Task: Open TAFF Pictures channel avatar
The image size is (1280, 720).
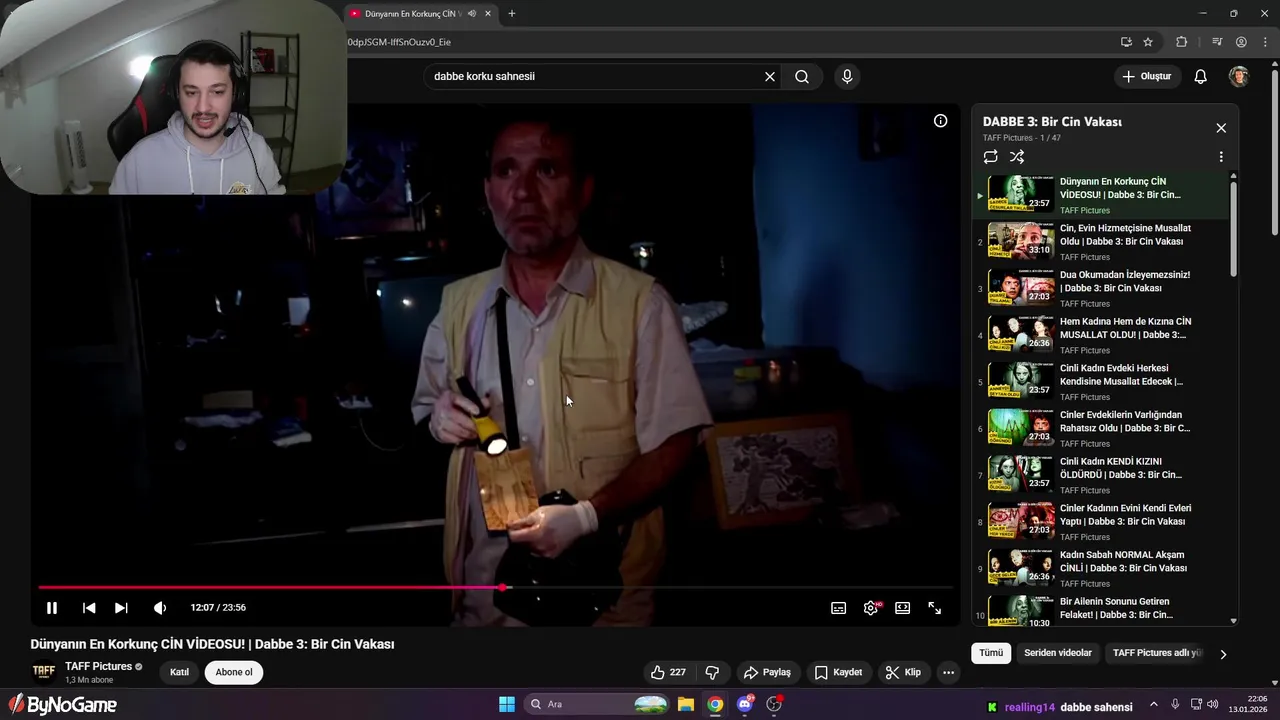Action: [x=43, y=672]
